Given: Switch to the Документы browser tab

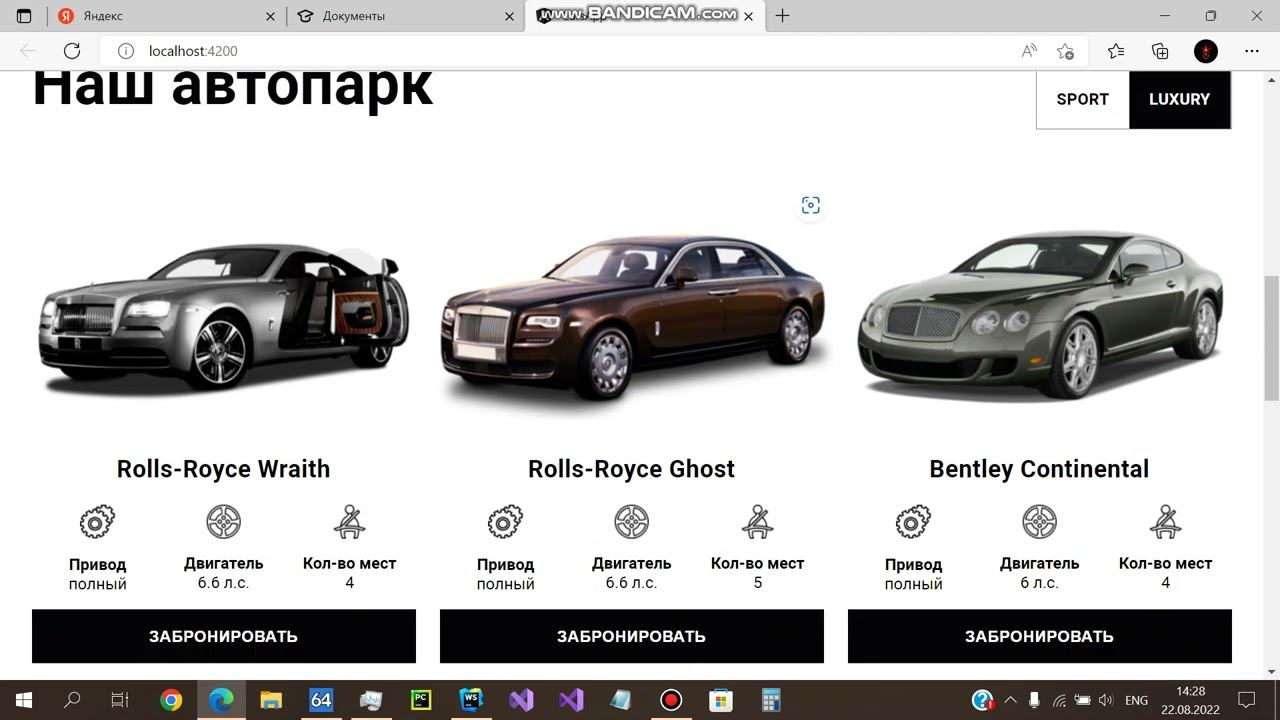Looking at the screenshot, I should click(407, 16).
